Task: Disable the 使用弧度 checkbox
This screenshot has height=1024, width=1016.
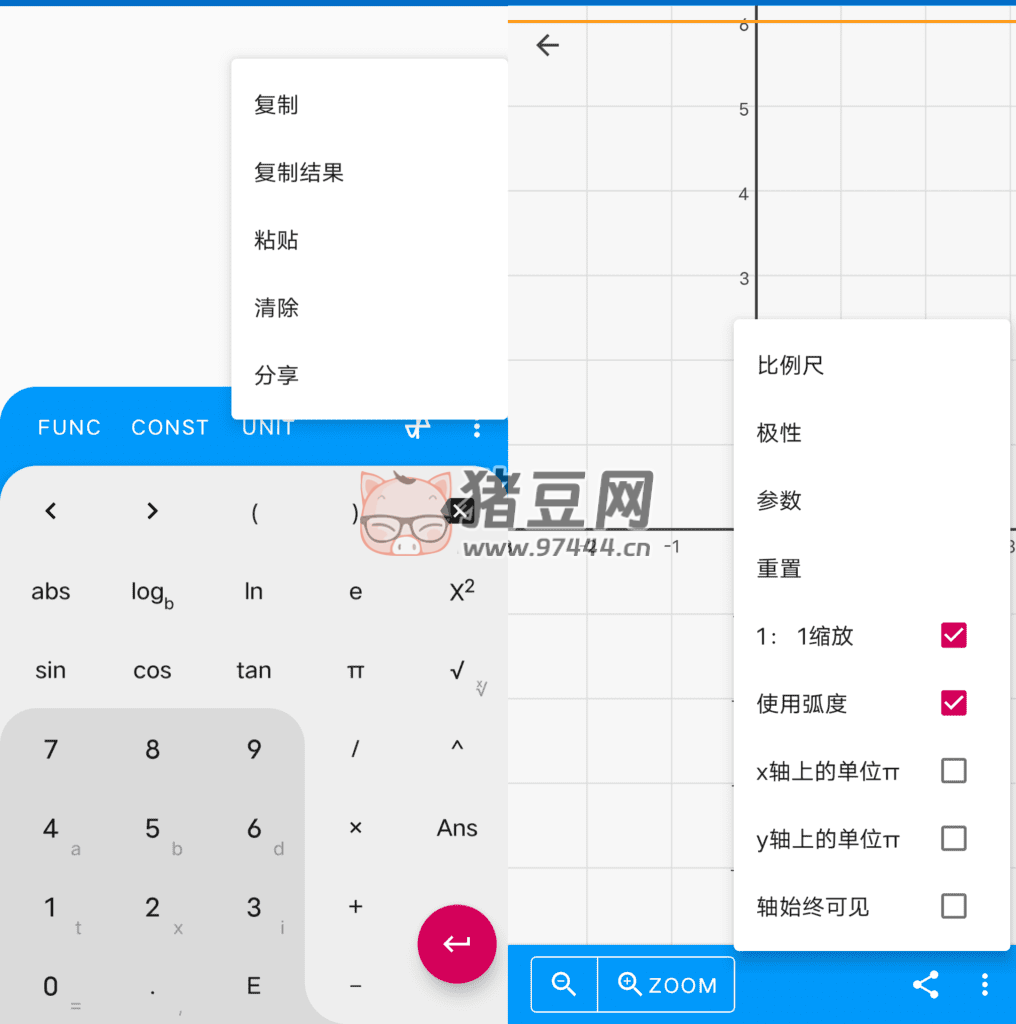Action: (x=953, y=703)
